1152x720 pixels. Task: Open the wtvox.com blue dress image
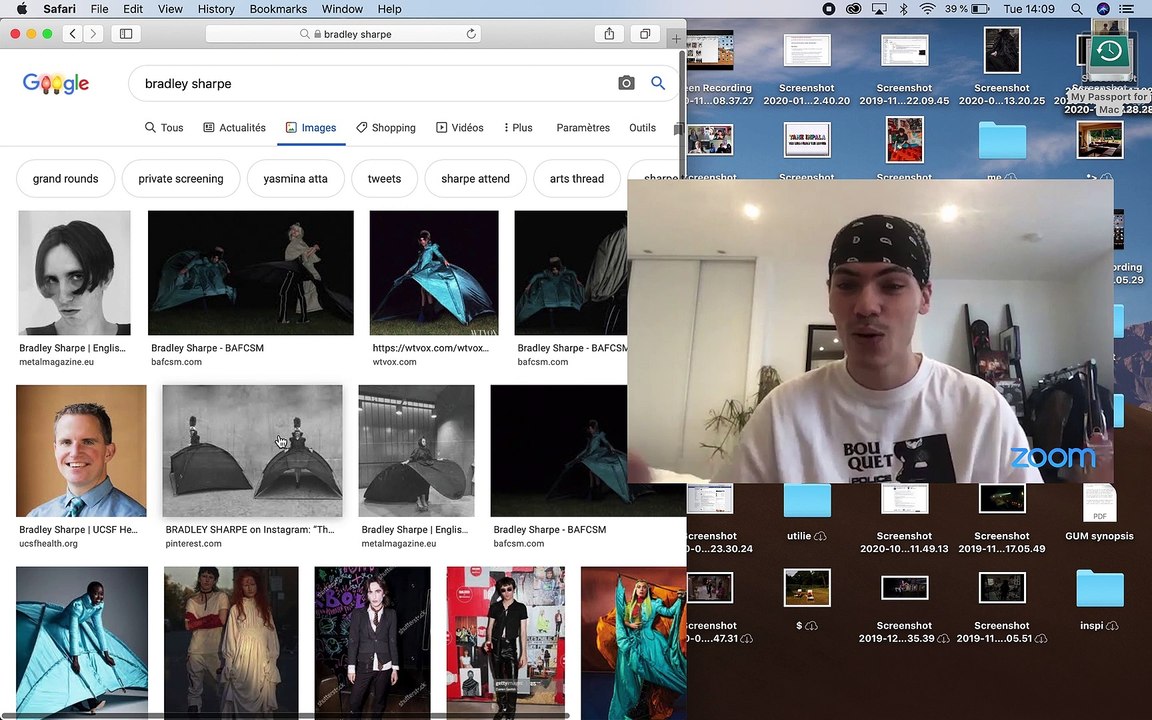[433, 273]
